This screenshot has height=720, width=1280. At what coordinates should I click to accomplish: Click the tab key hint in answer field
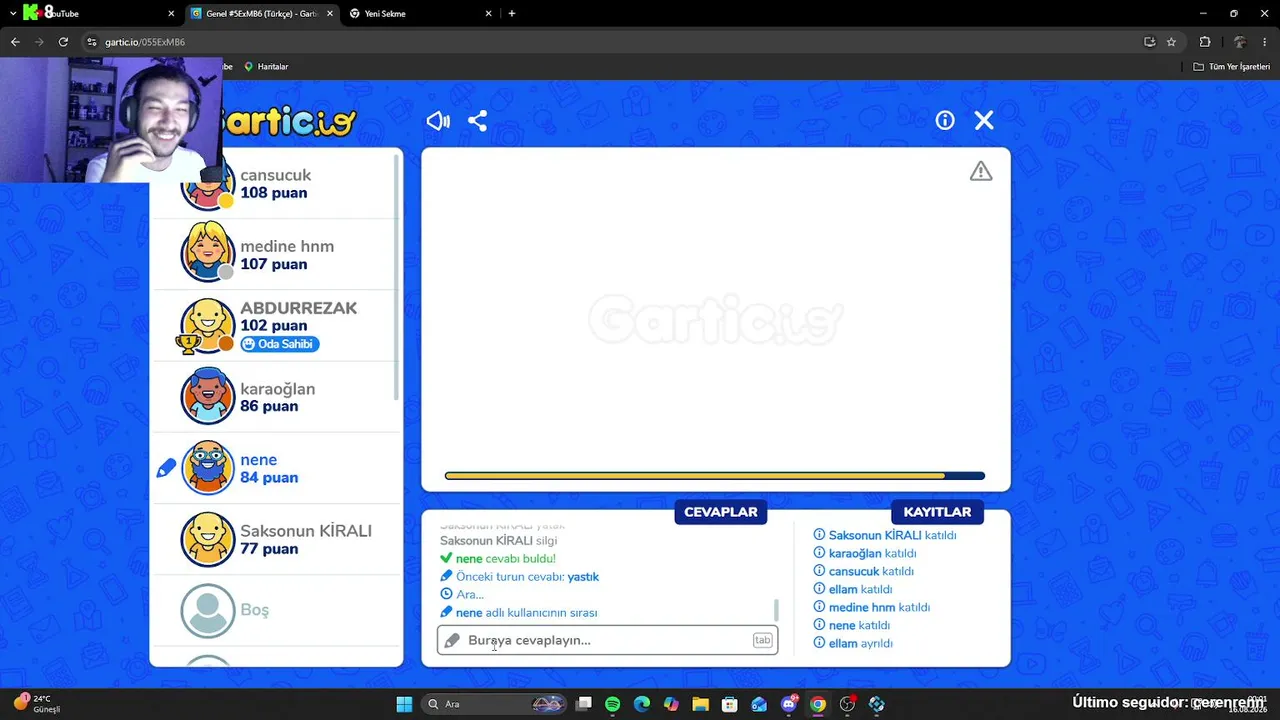coord(762,640)
